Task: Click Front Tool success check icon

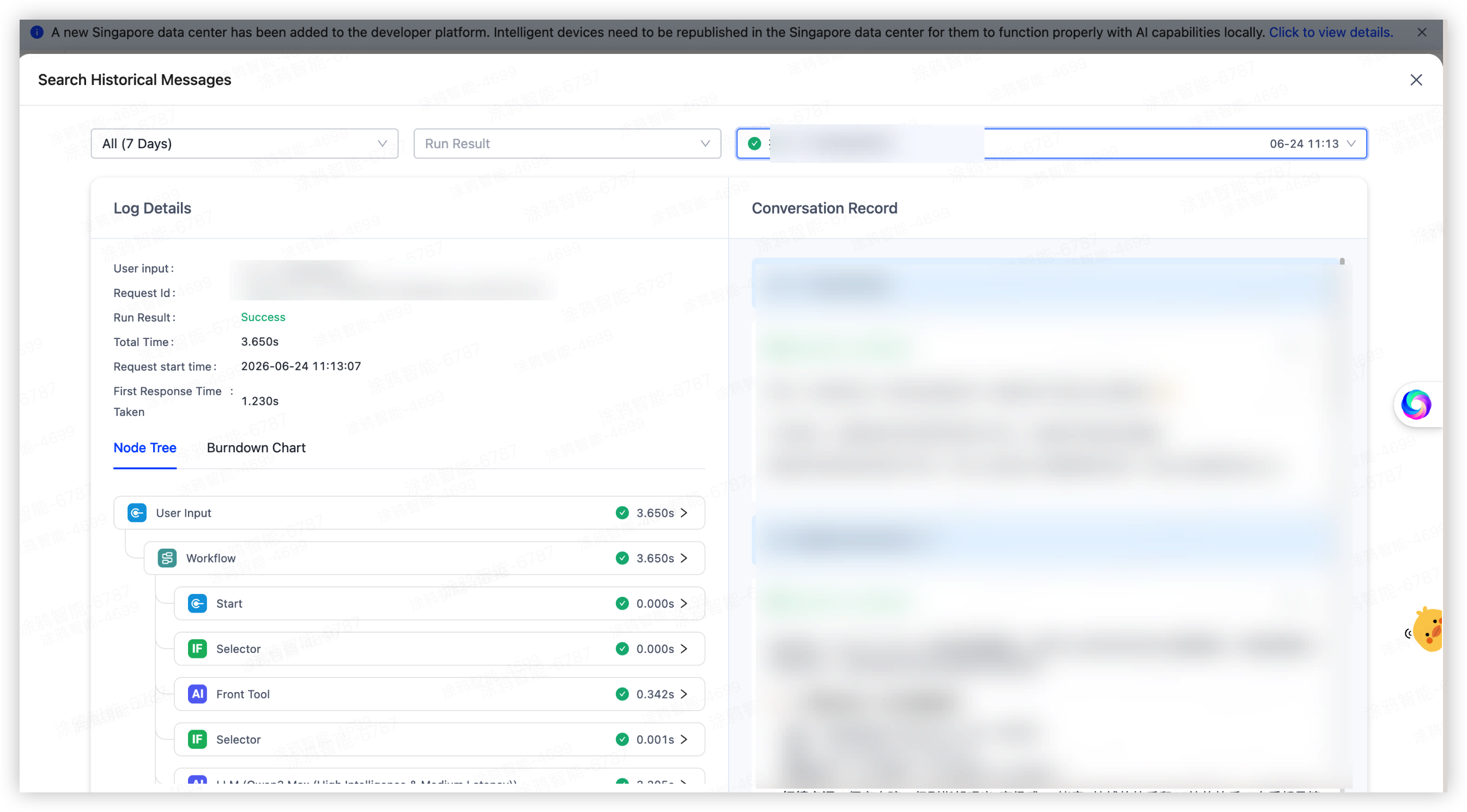Action: [x=622, y=694]
